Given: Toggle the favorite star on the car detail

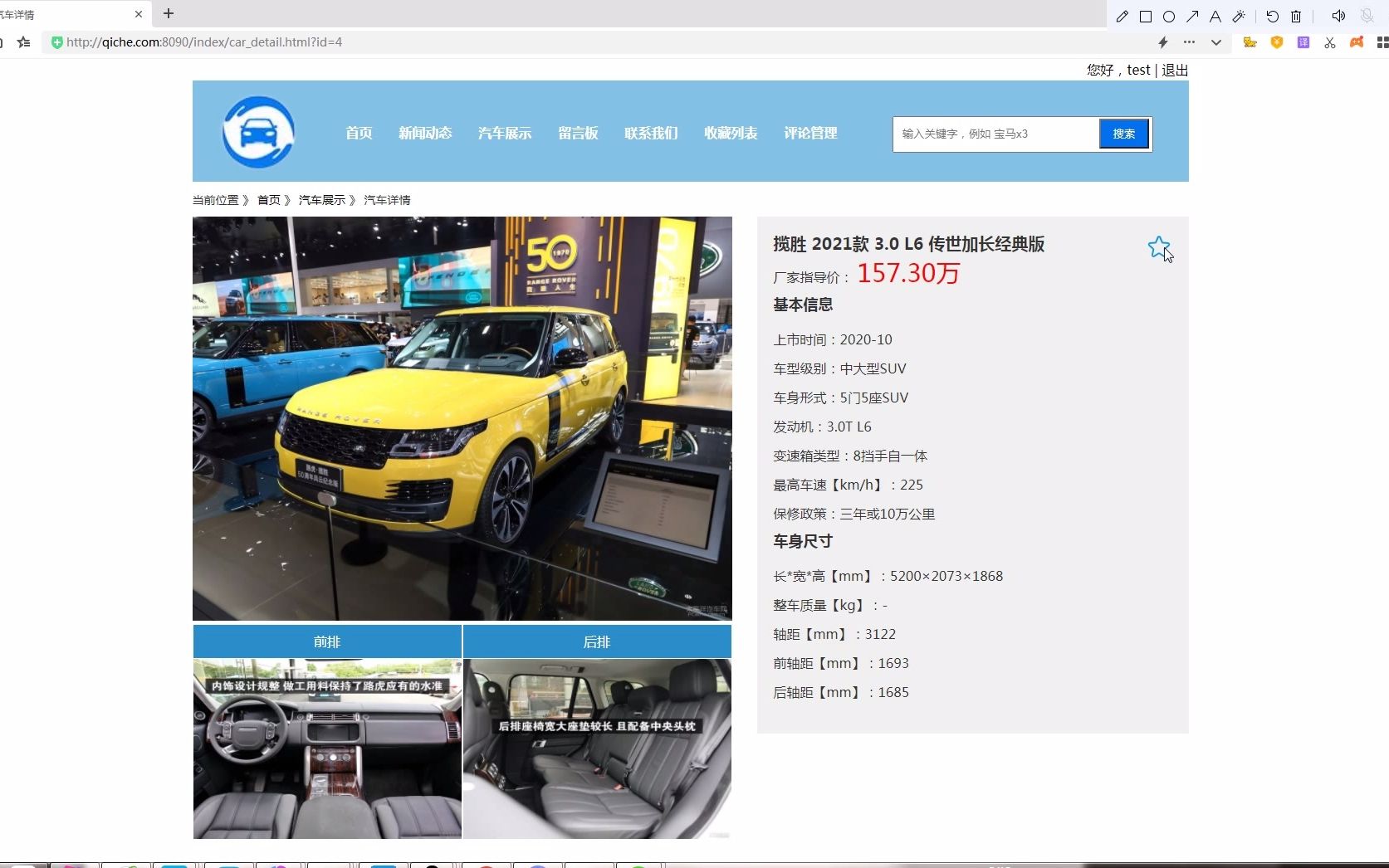Looking at the screenshot, I should (1158, 247).
